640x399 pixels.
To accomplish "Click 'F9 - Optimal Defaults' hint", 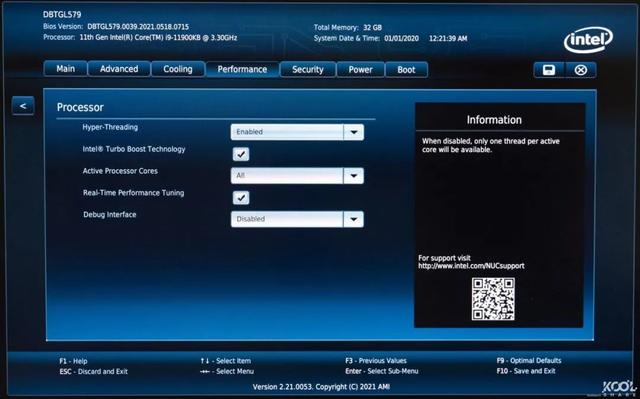I will (x=529, y=361).
